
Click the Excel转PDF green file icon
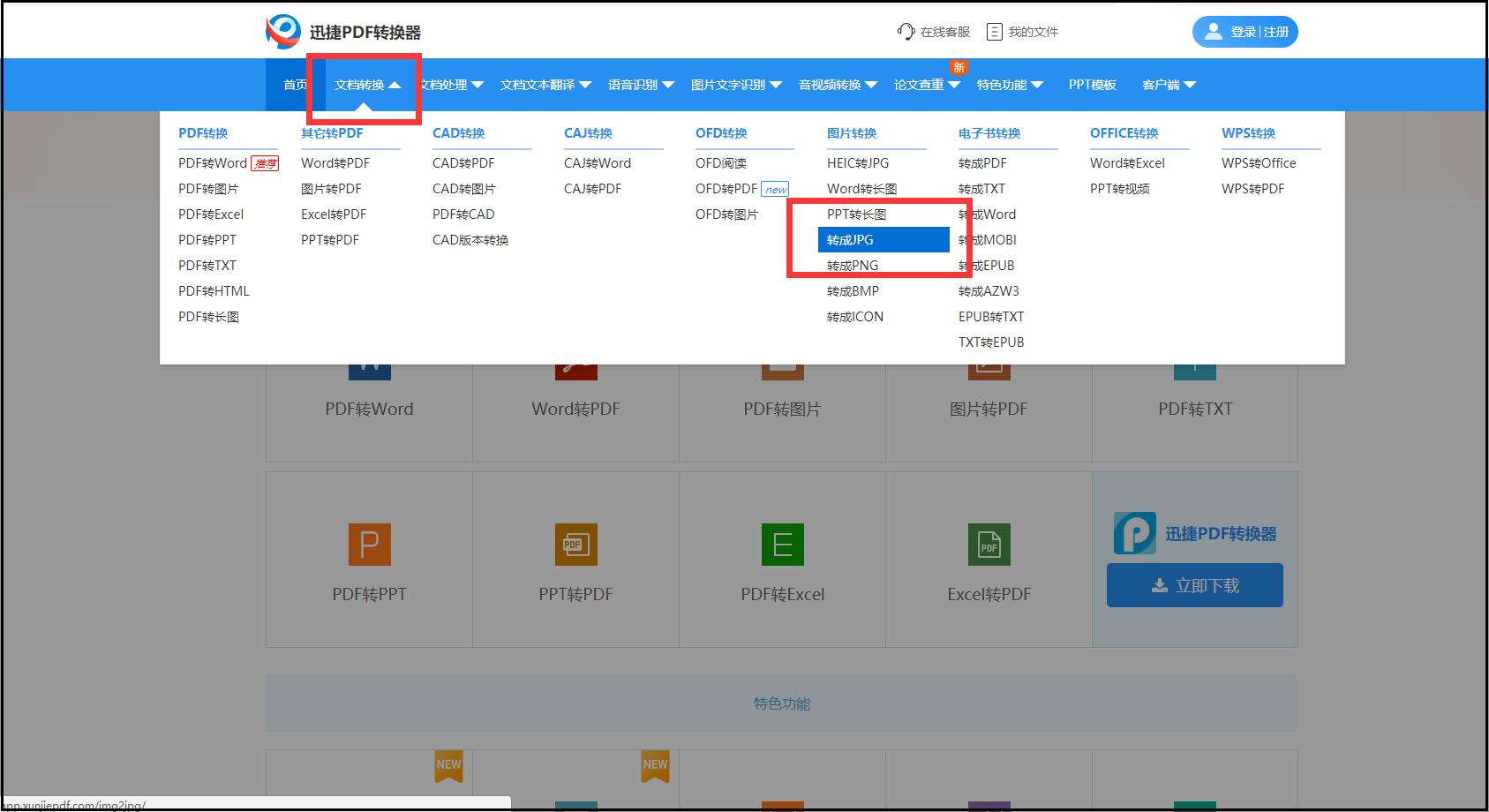(x=989, y=545)
